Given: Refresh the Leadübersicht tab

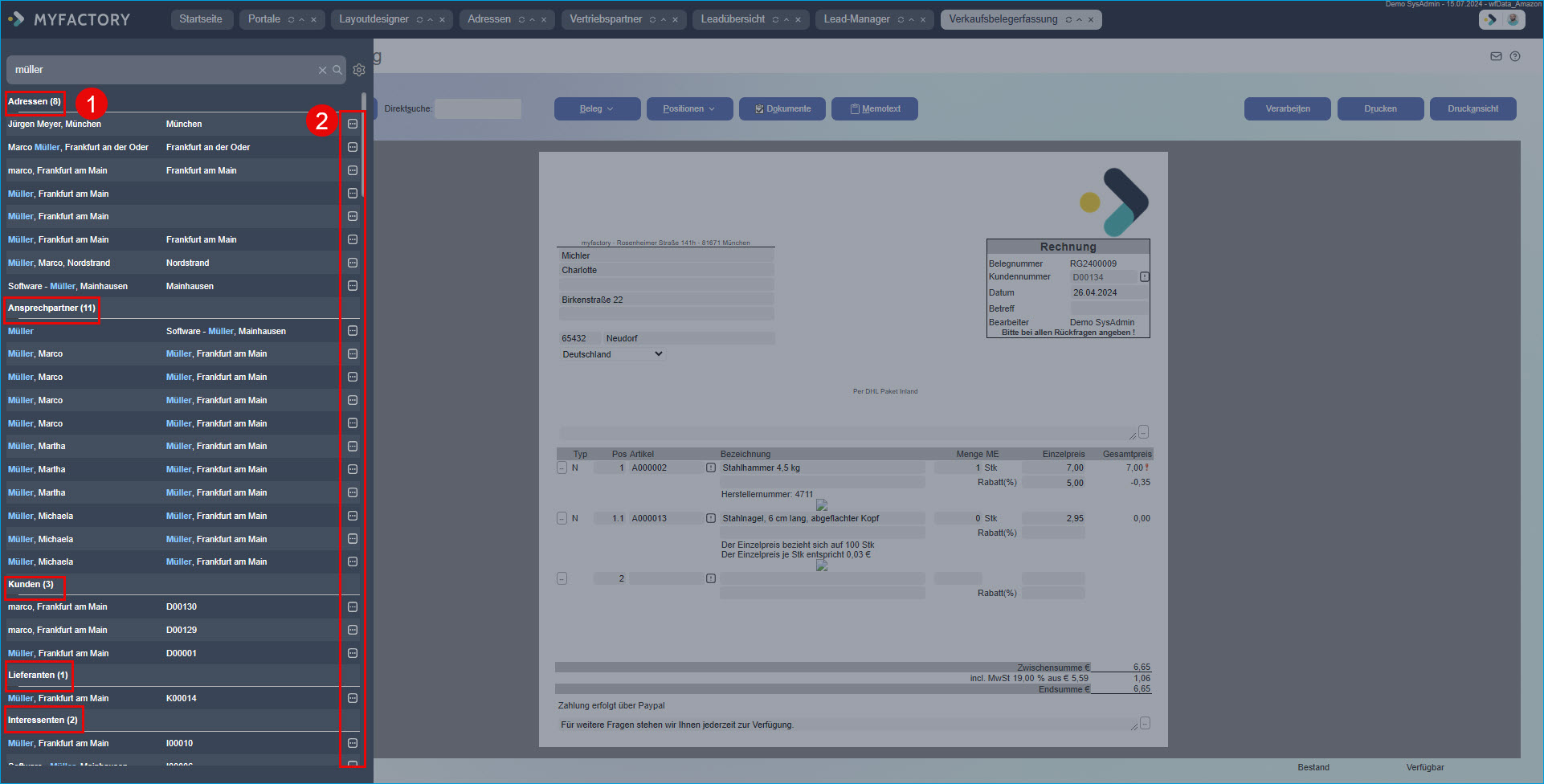Looking at the screenshot, I should coord(775,20).
